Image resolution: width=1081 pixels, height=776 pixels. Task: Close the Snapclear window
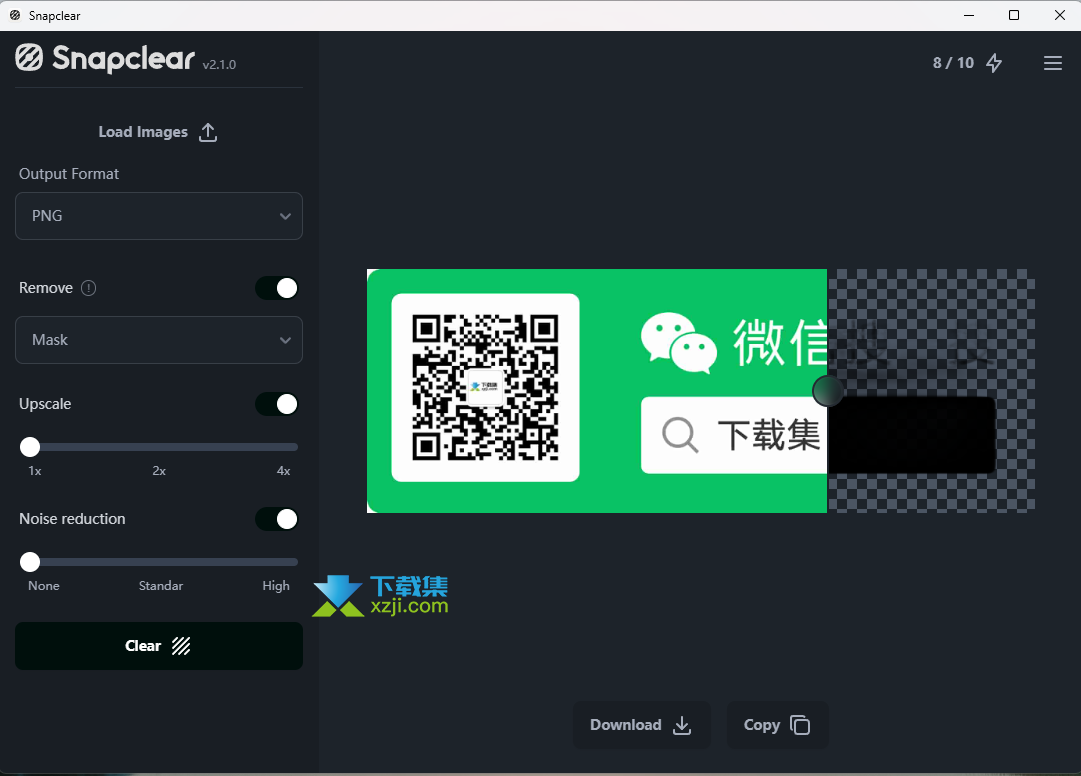pyautogui.click(x=1060, y=15)
